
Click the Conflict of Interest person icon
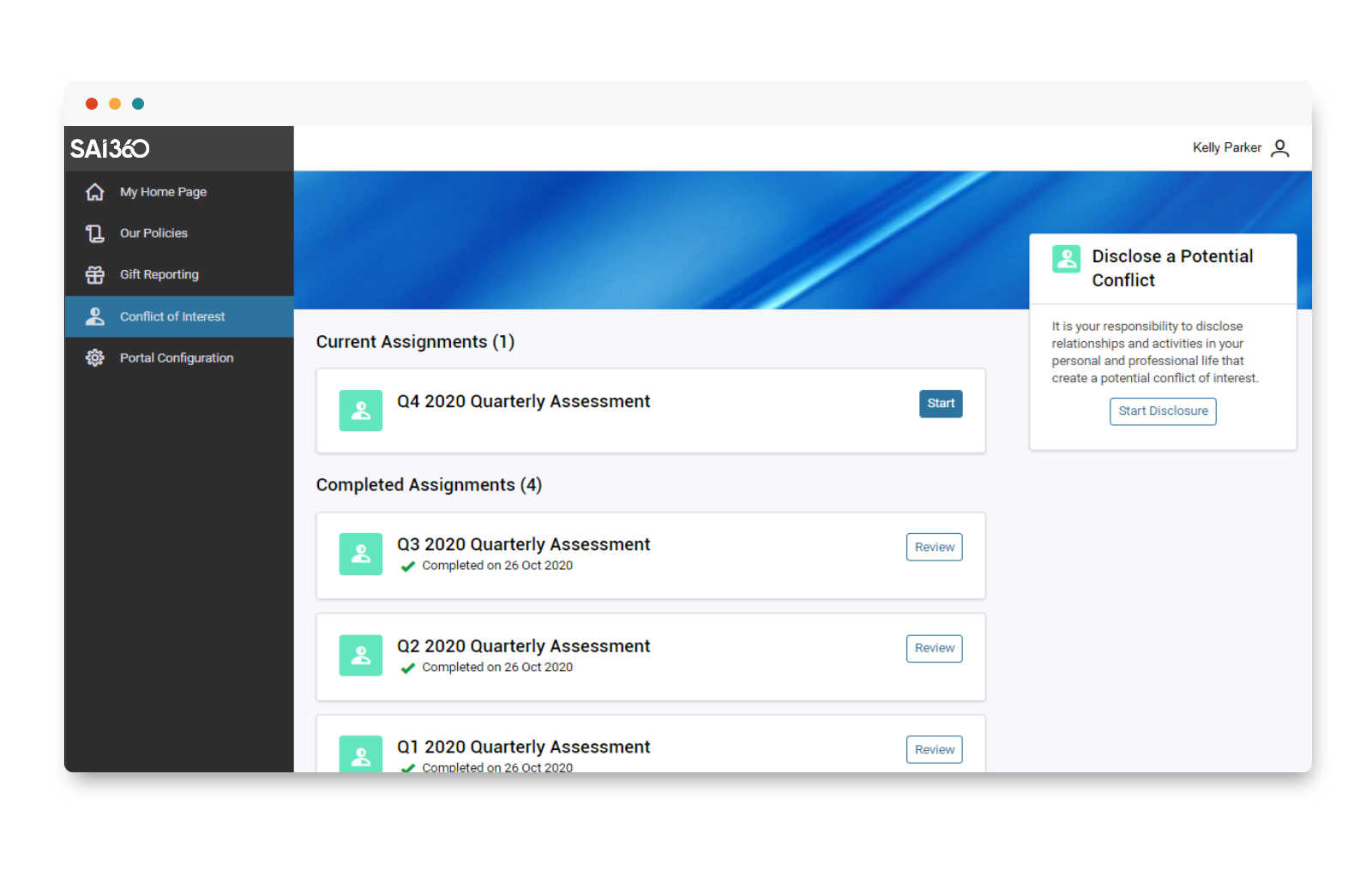click(x=94, y=315)
